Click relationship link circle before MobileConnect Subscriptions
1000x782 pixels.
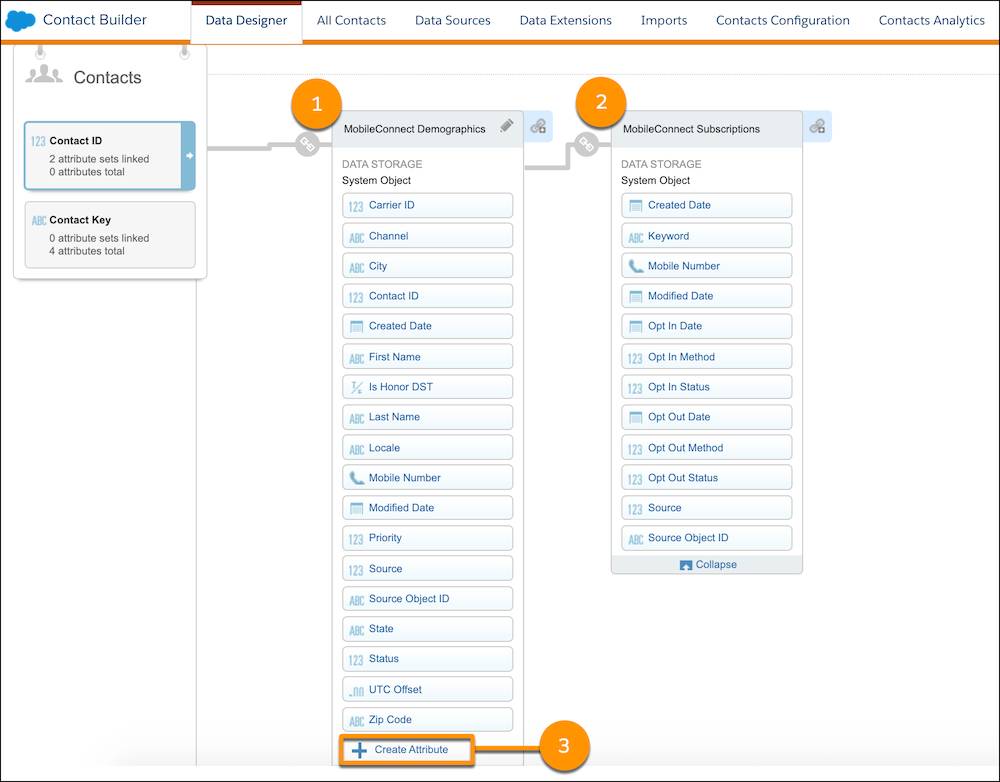point(586,144)
